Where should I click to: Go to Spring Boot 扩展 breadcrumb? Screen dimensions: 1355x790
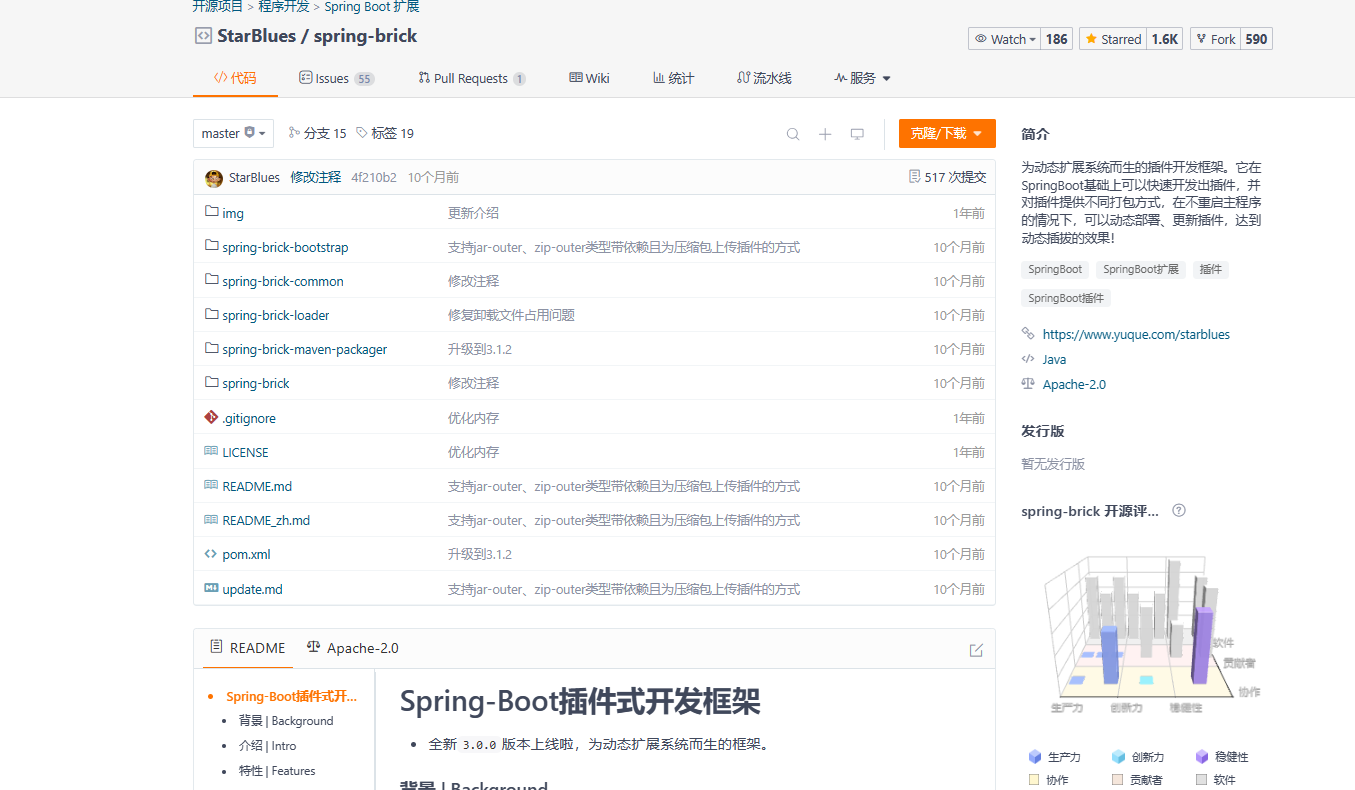372,7
